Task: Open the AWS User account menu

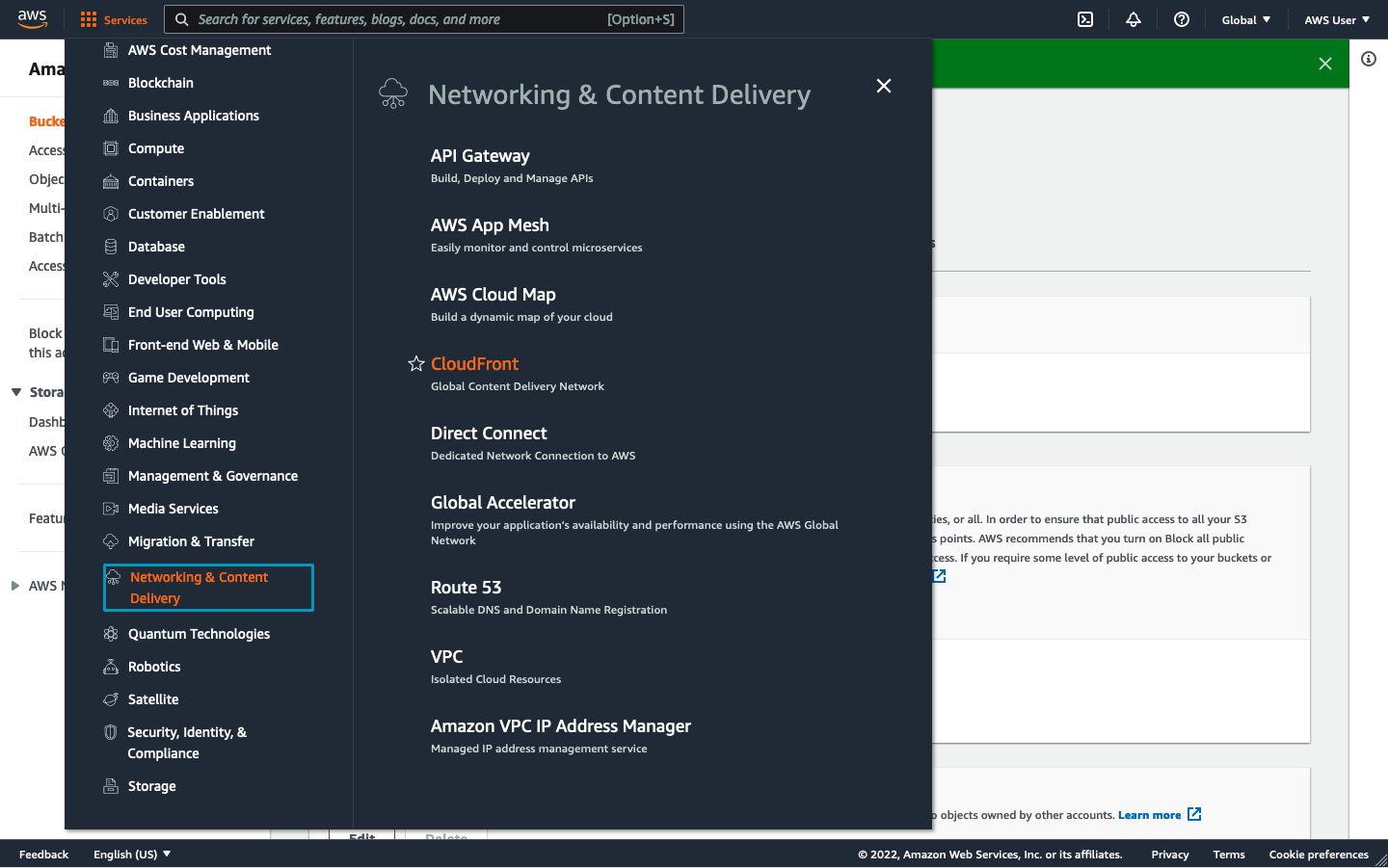Action: click(x=1338, y=18)
